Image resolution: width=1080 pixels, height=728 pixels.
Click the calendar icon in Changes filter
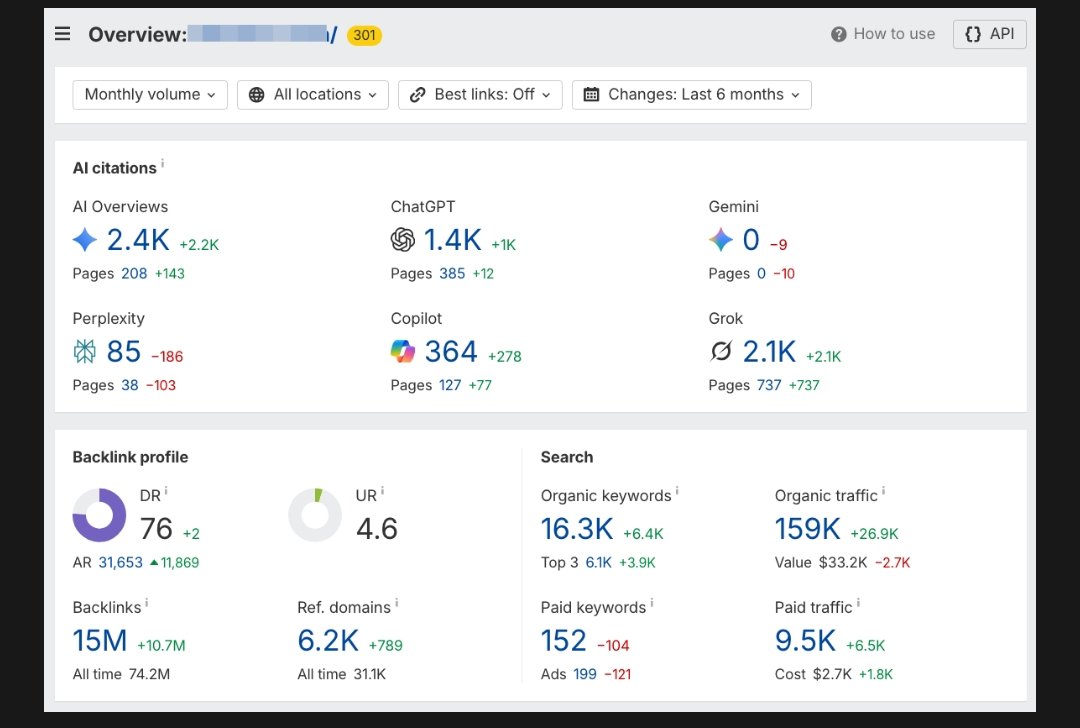pos(591,94)
